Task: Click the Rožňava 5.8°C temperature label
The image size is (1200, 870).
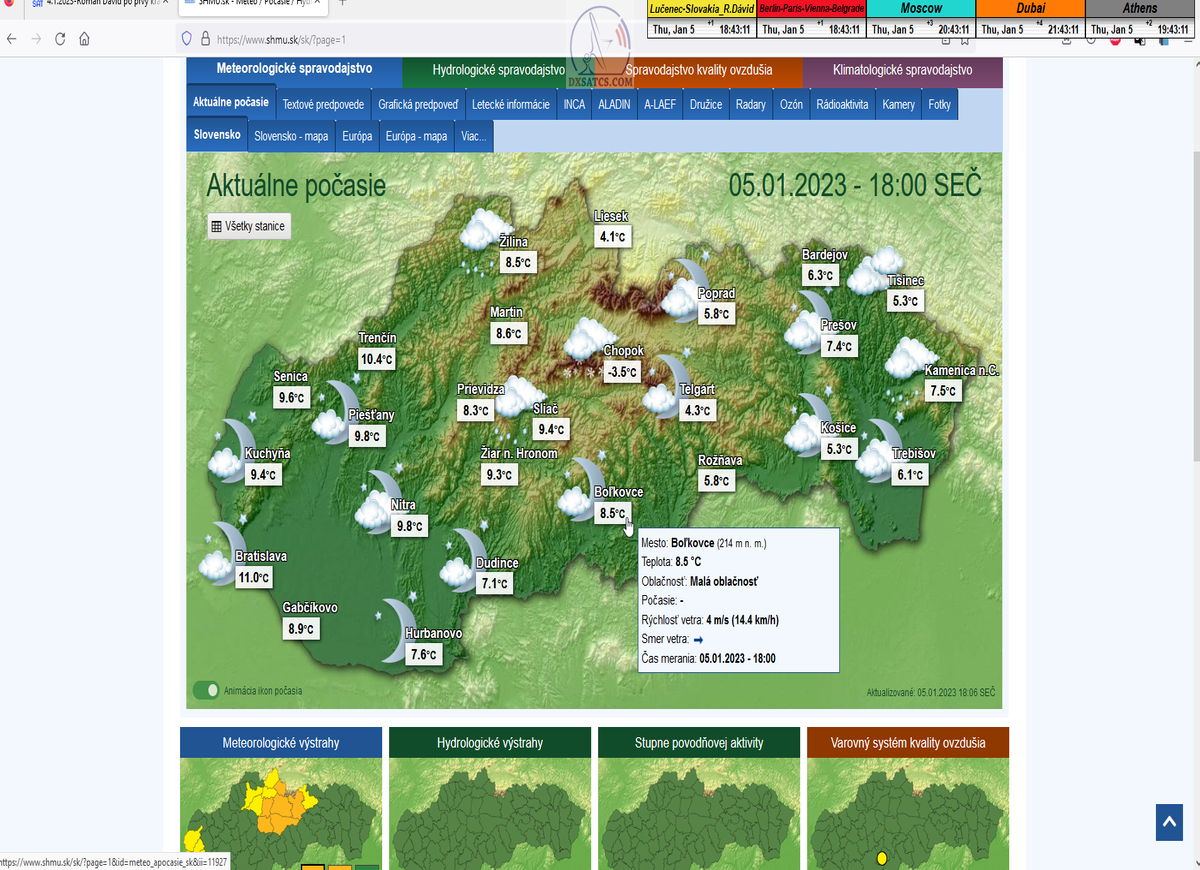Action: point(717,481)
